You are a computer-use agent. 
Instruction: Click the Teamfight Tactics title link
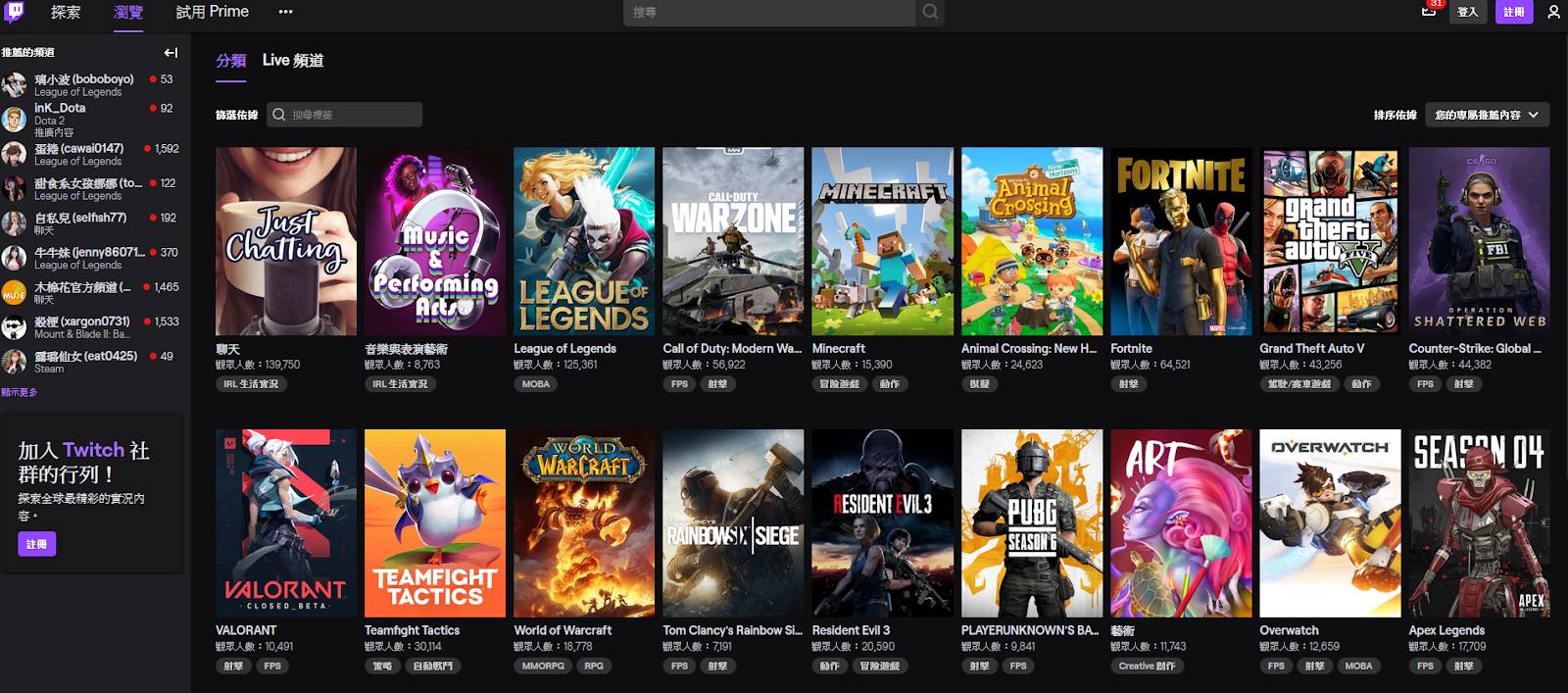(412, 631)
